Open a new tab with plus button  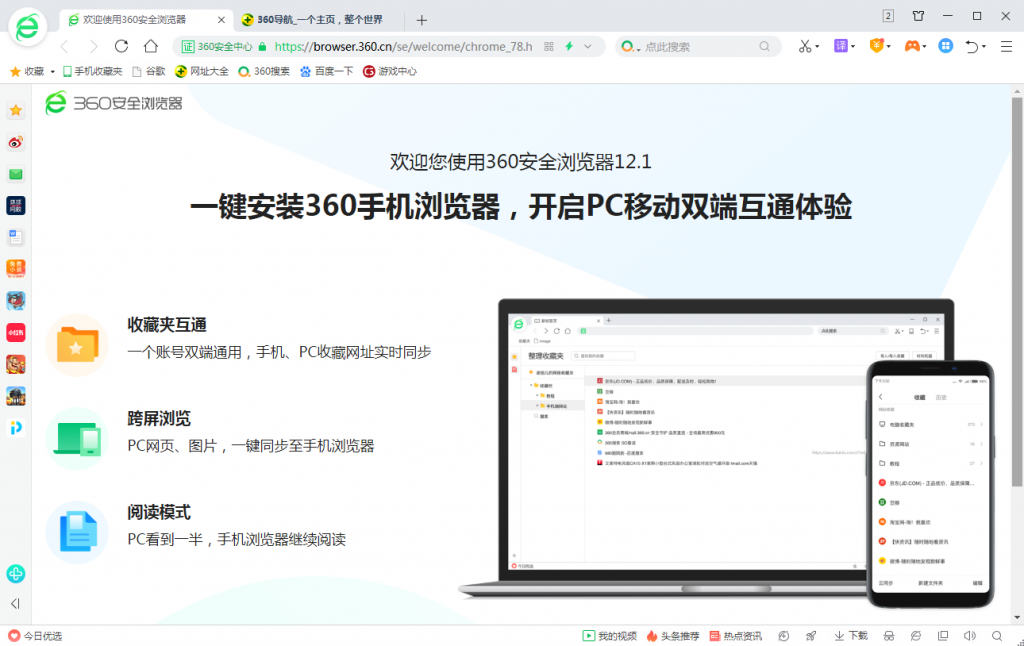[422, 20]
